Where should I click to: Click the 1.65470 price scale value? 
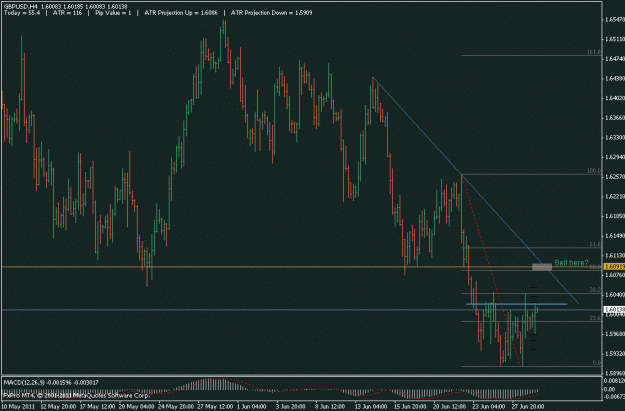coord(615,19)
